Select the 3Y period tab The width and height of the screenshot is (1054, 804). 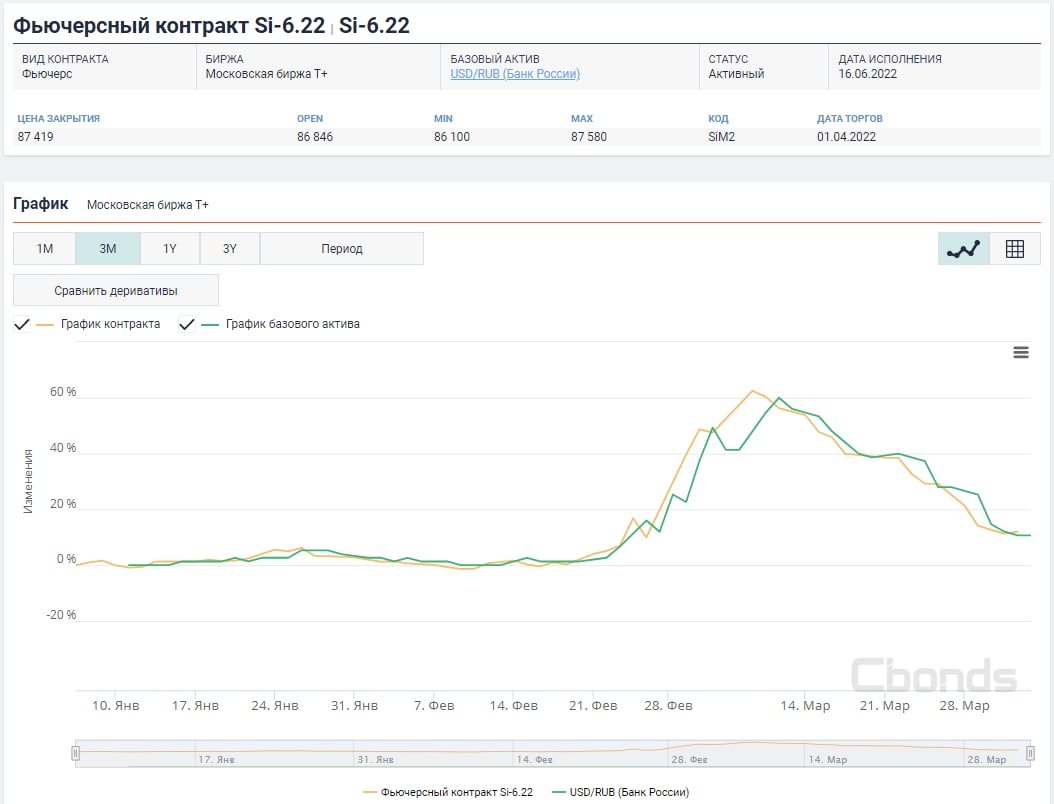229,249
